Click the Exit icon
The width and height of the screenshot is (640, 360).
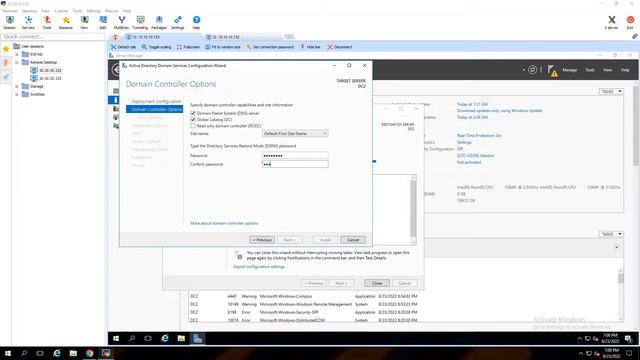click(x=630, y=22)
